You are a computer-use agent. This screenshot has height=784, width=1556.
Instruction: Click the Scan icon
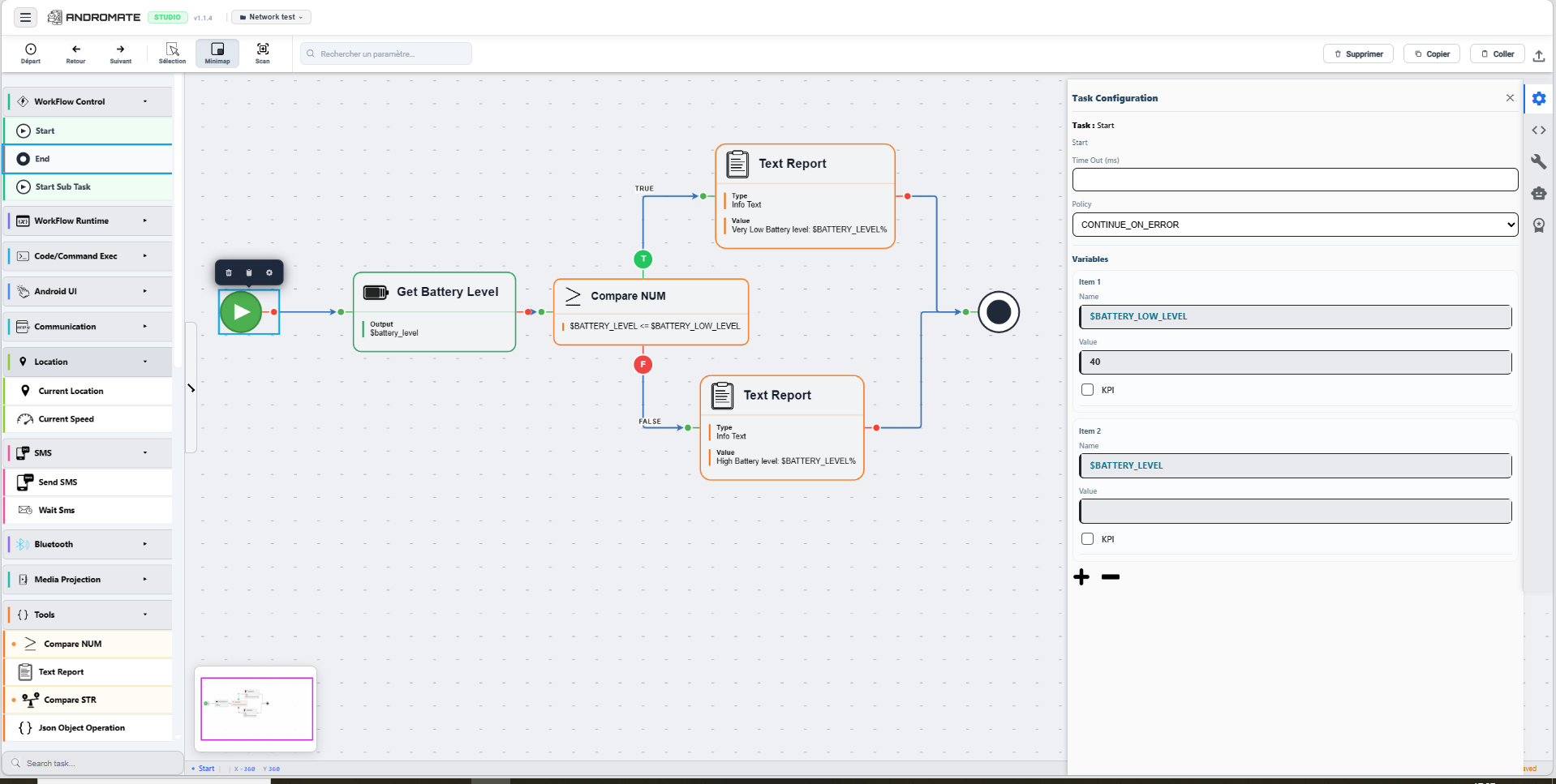(x=263, y=54)
